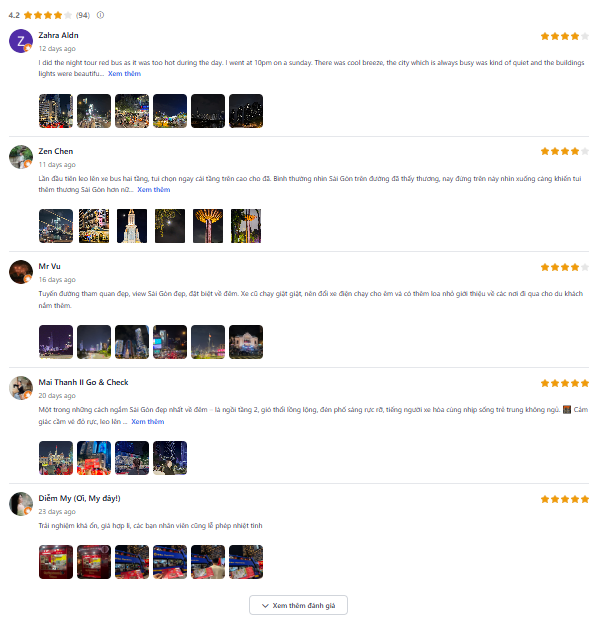This screenshot has height=620, width=599.
Task: Open Mr Vu's last photo of lit building
Action: click(246, 342)
